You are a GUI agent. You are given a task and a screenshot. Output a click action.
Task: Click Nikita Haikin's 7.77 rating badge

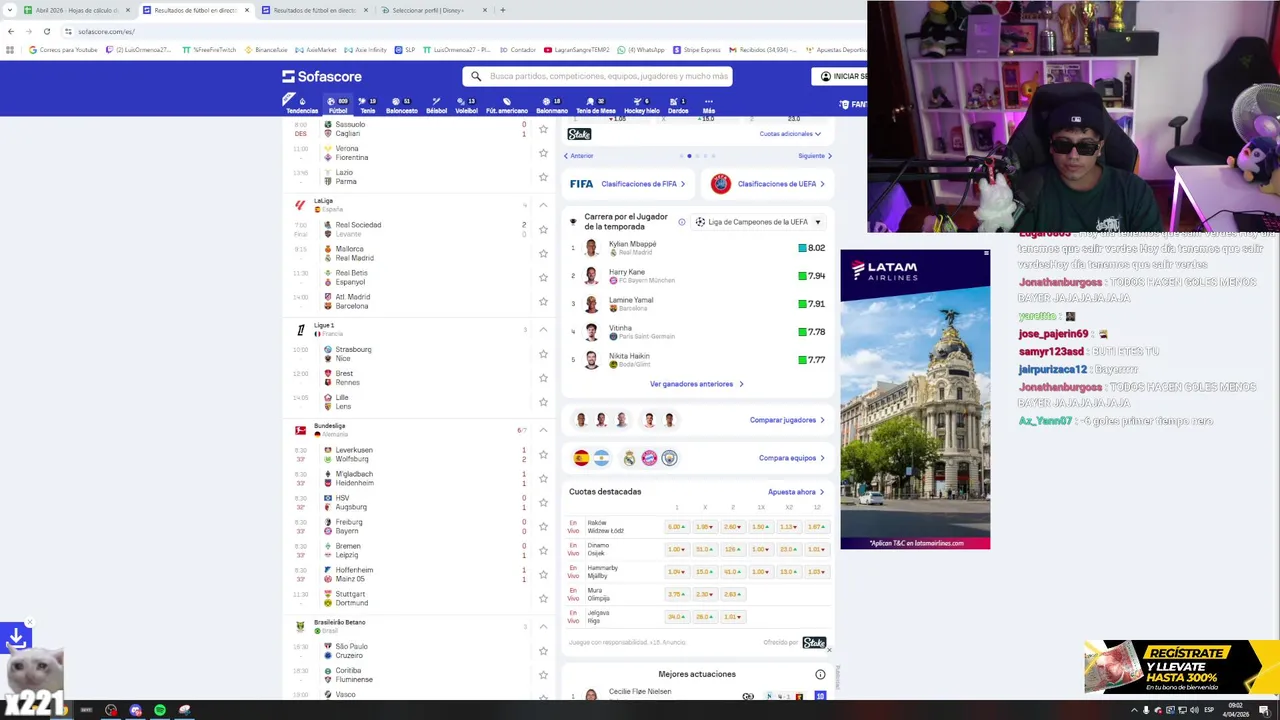(x=812, y=360)
